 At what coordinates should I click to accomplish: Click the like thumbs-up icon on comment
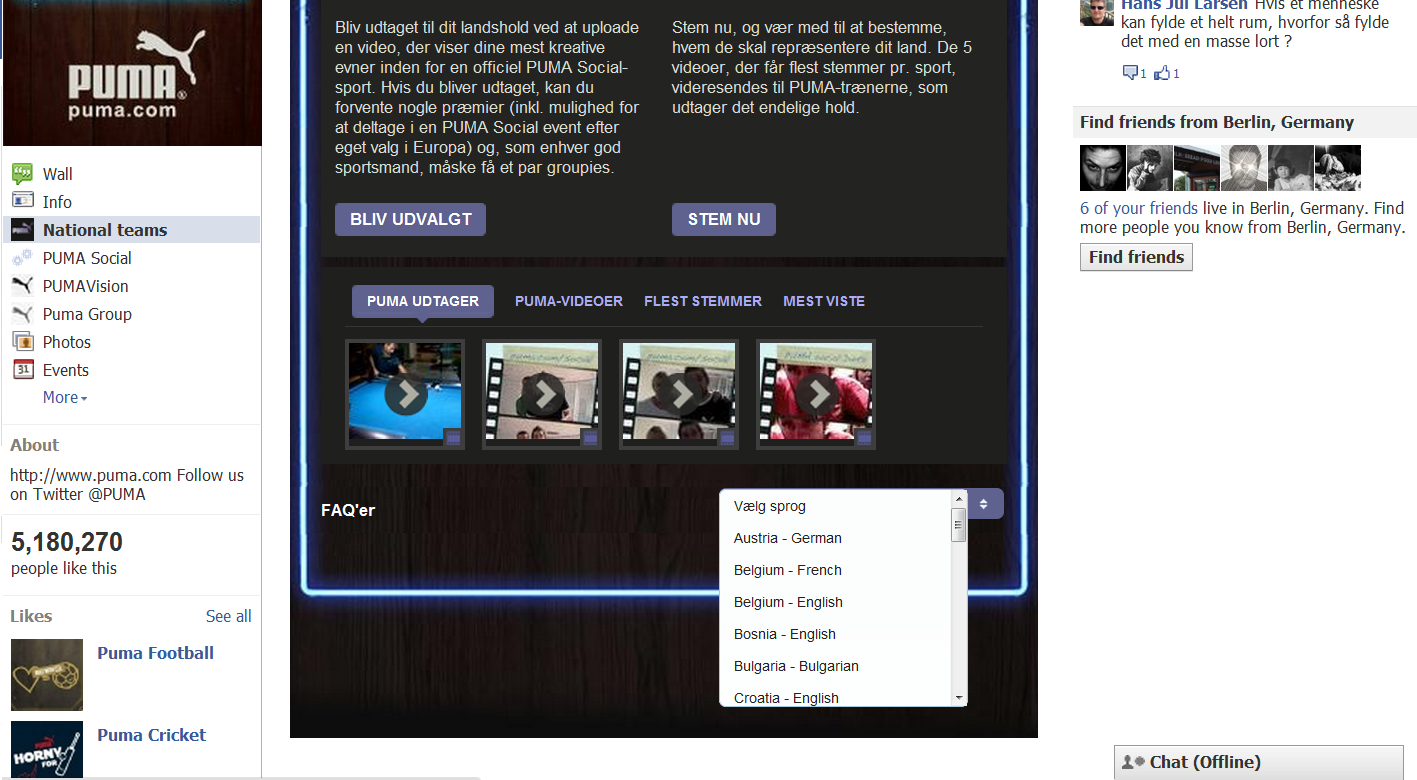(x=1162, y=73)
